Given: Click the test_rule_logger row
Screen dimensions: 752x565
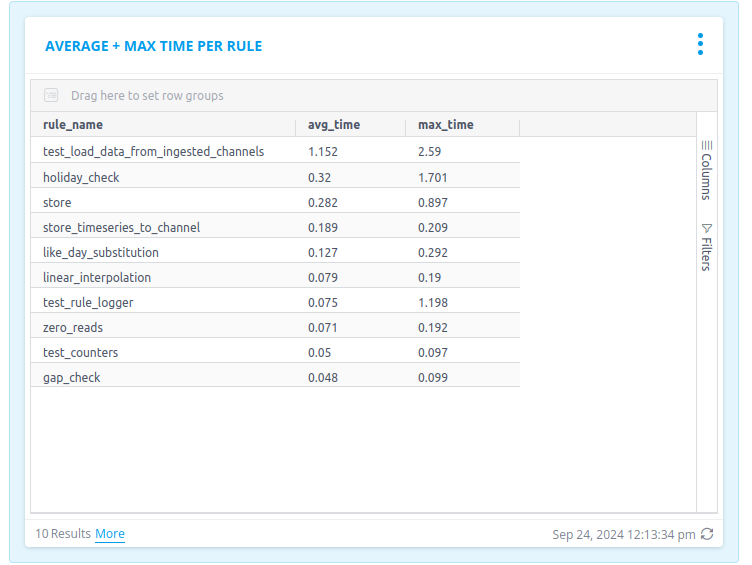Looking at the screenshot, I should (x=88, y=302).
